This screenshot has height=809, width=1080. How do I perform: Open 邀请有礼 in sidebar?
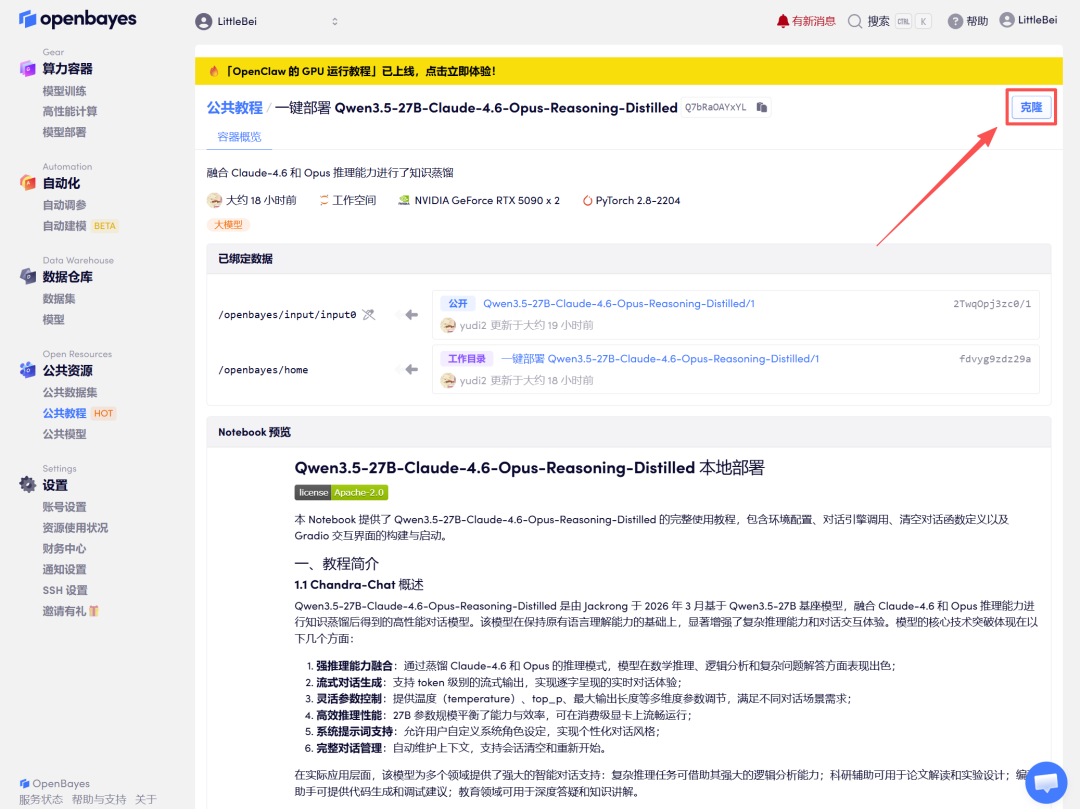tap(70, 611)
